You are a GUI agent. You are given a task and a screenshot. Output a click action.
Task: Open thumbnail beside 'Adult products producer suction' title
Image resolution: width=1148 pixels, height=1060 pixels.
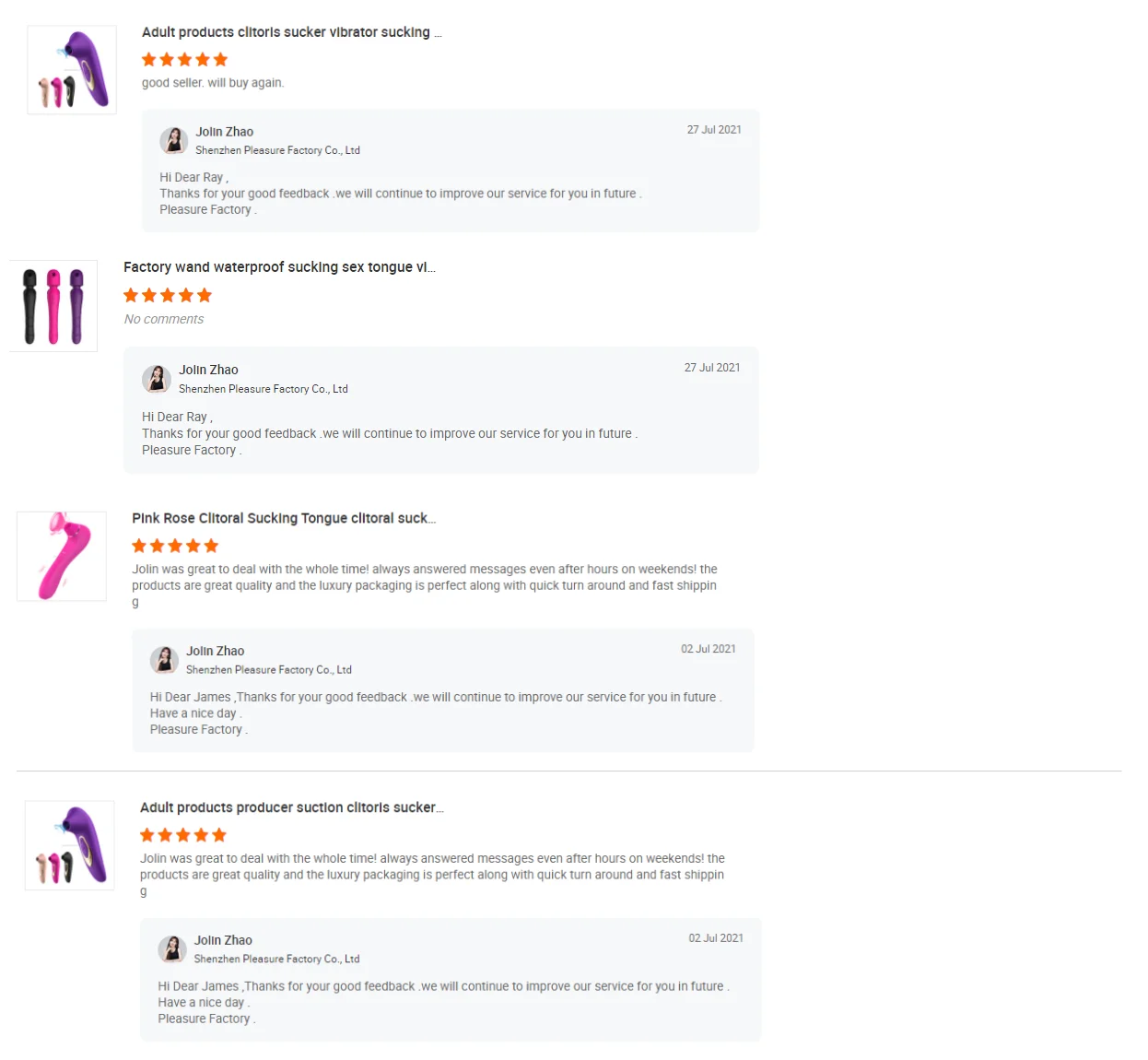[x=70, y=845]
